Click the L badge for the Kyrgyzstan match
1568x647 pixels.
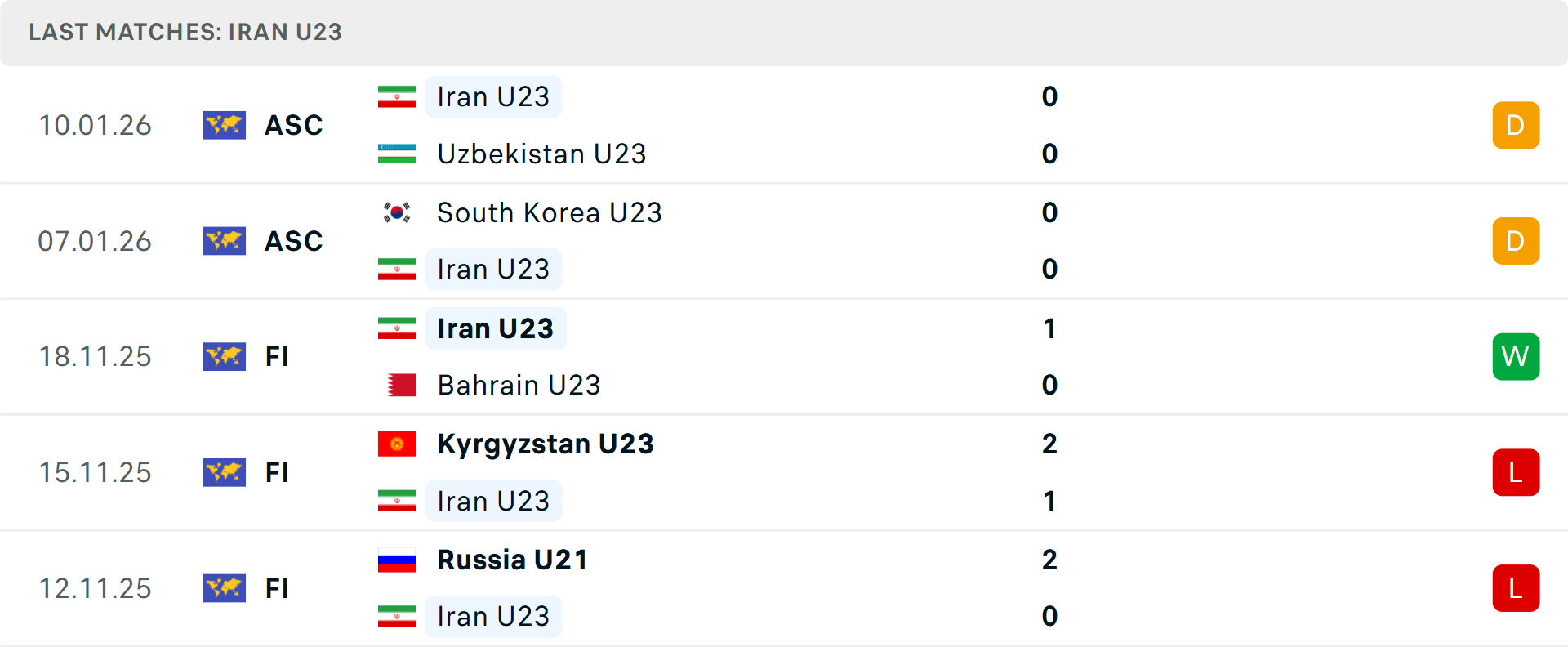click(1516, 472)
